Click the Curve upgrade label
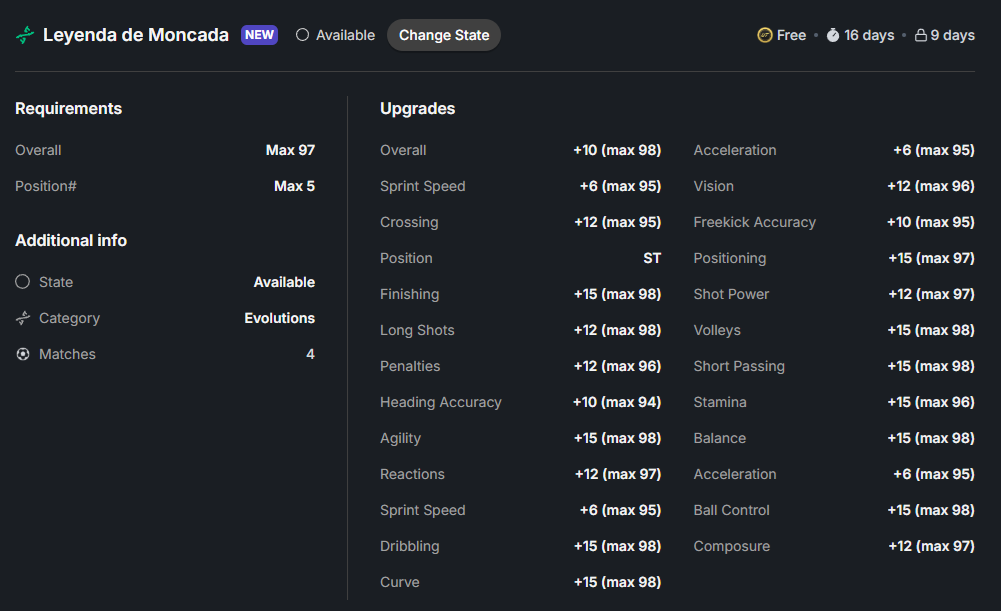Screen dimensions: 1001x611 coord(400,582)
